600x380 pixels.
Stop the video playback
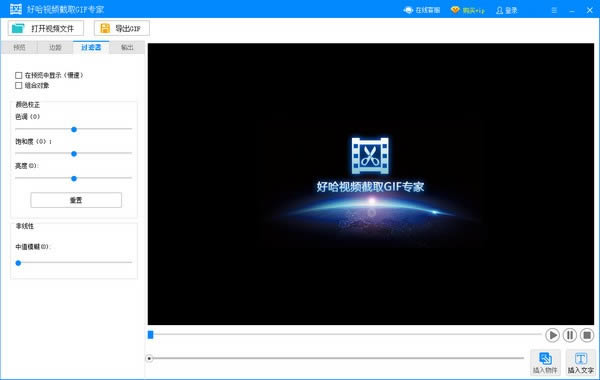[x=587, y=335]
